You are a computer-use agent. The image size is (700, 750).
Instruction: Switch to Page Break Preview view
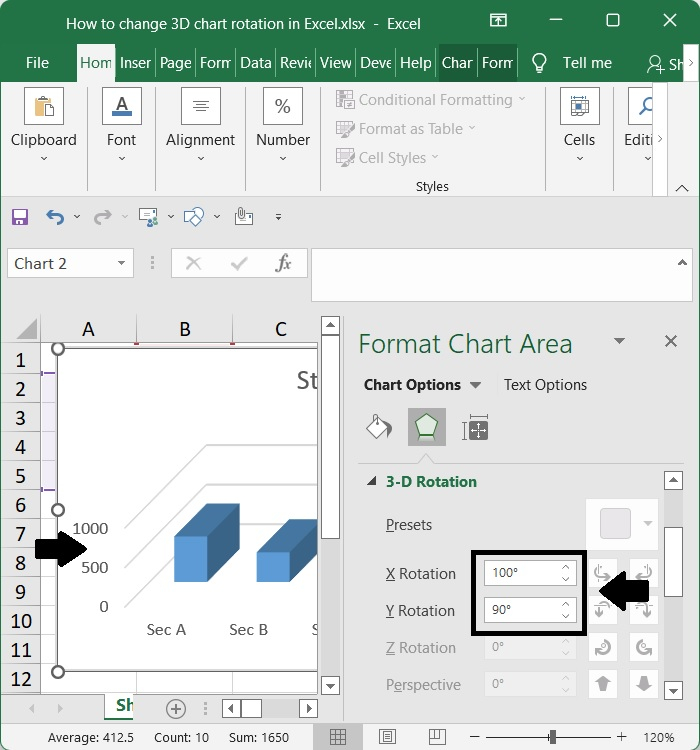(437, 737)
